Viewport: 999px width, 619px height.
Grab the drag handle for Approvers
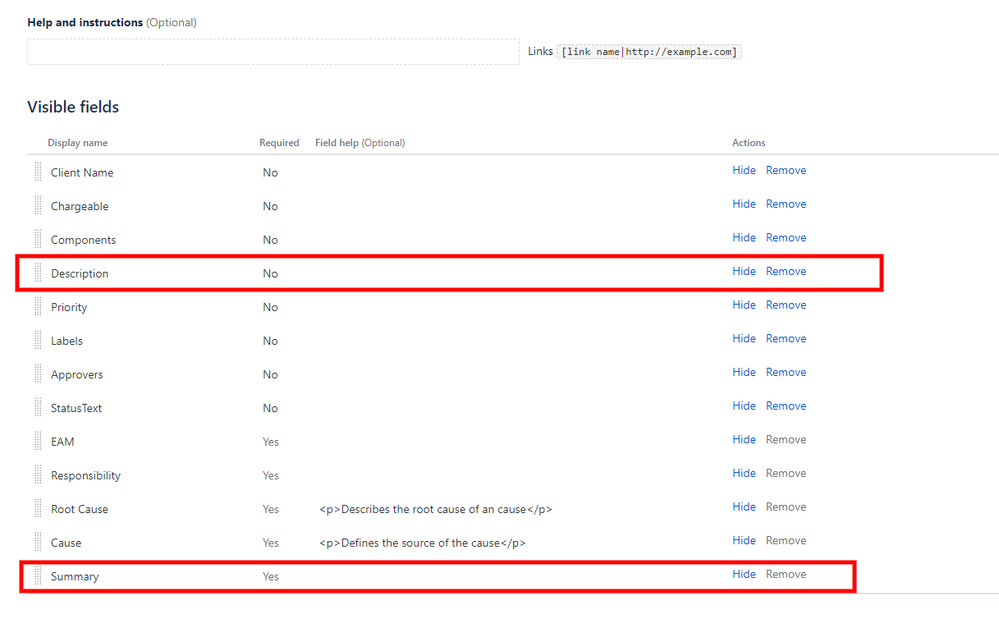click(38, 374)
